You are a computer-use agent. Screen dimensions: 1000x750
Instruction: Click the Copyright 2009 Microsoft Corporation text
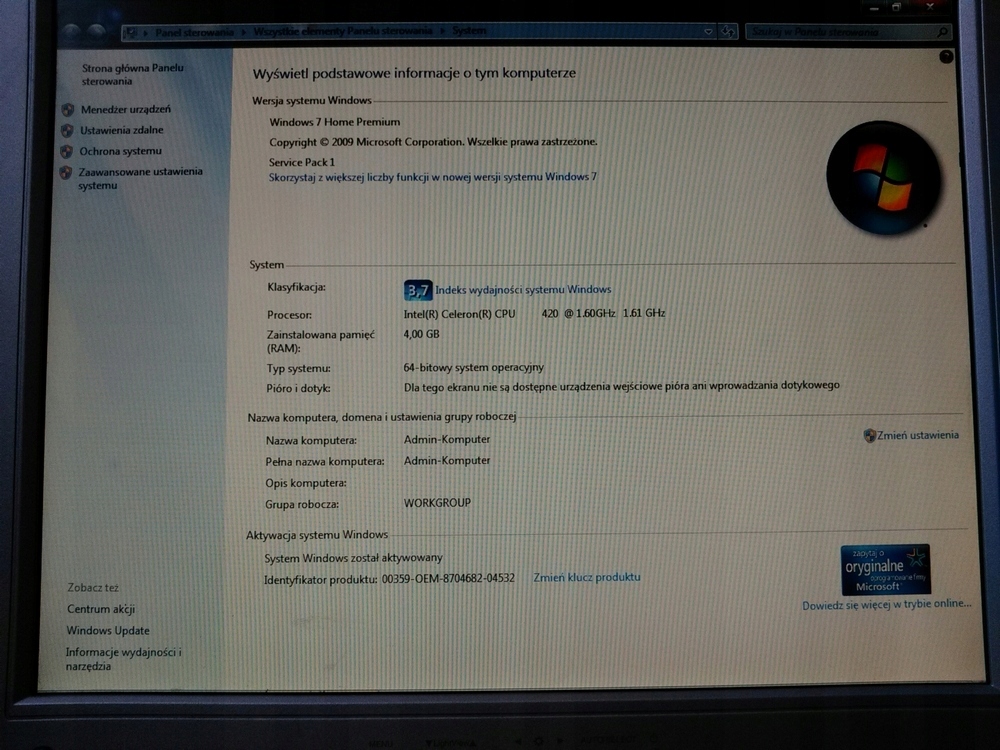433,142
